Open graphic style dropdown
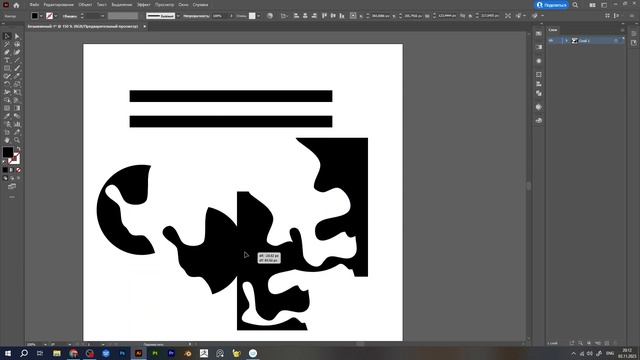The width and height of the screenshot is (640, 360). coord(258,16)
